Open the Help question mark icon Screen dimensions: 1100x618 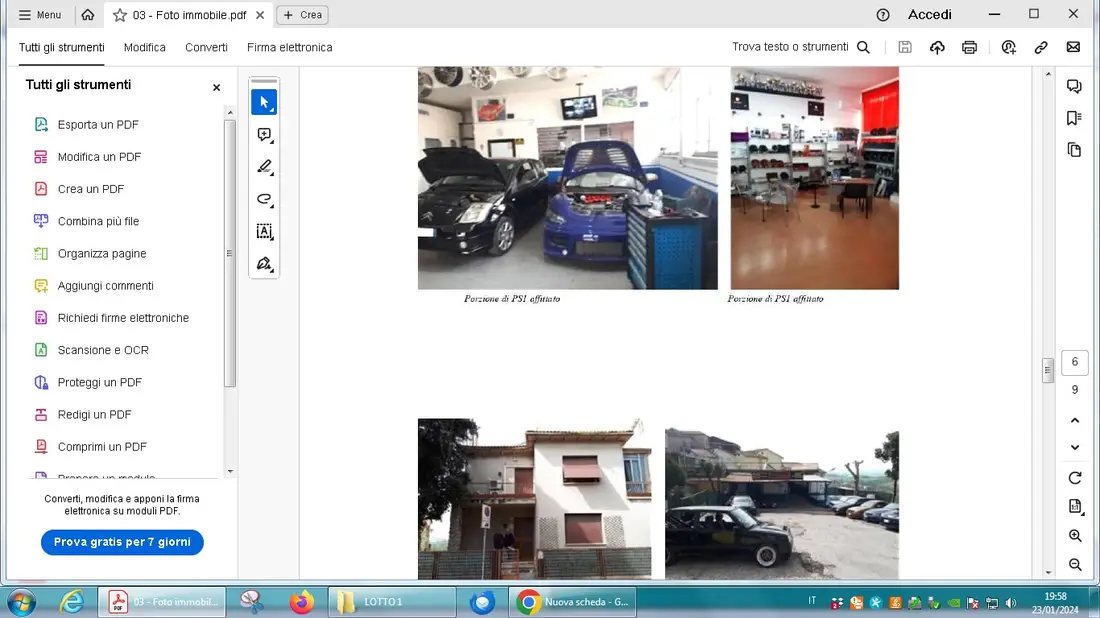click(883, 15)
